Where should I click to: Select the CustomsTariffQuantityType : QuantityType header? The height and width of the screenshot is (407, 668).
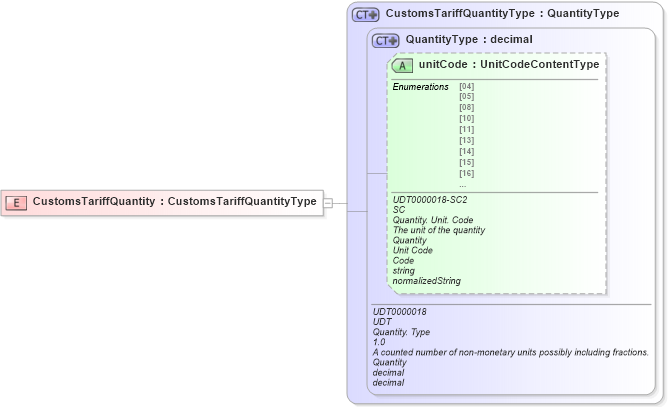(502, 14)
